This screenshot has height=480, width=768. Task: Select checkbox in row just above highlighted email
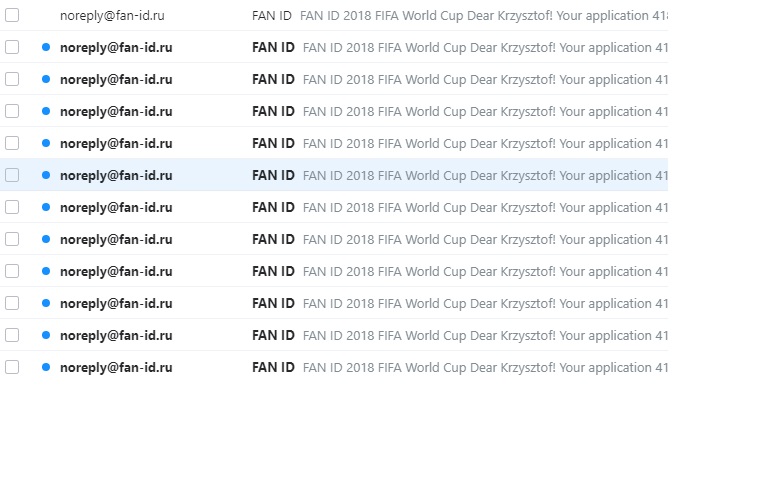tap(12, 143)
